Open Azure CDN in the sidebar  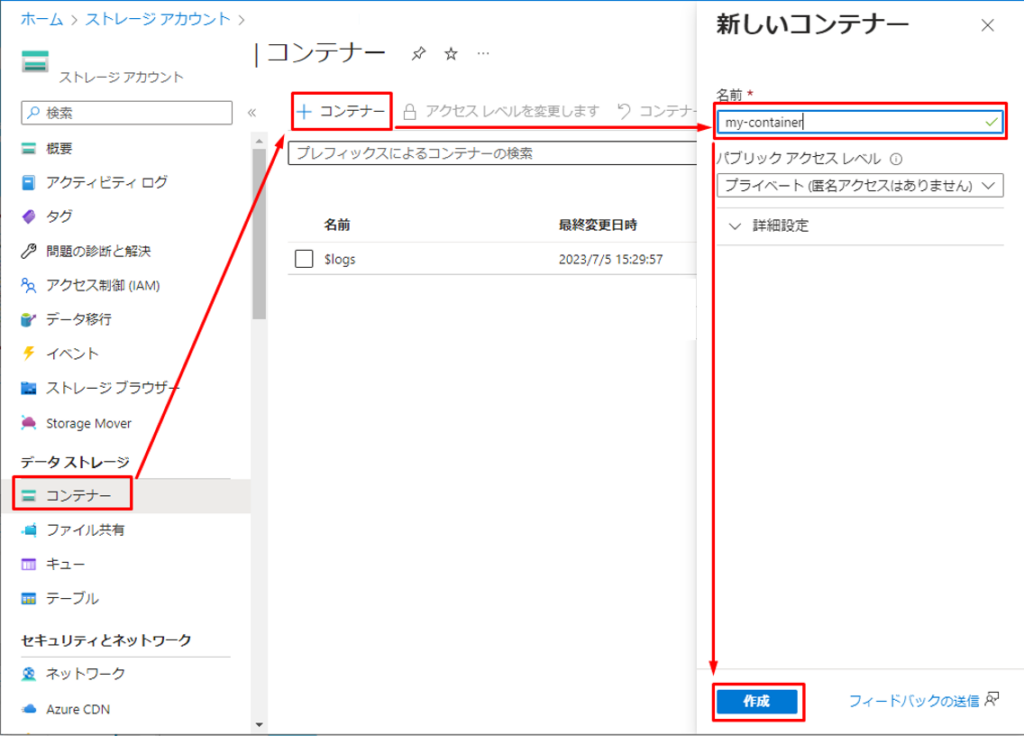tap(78, 709)
